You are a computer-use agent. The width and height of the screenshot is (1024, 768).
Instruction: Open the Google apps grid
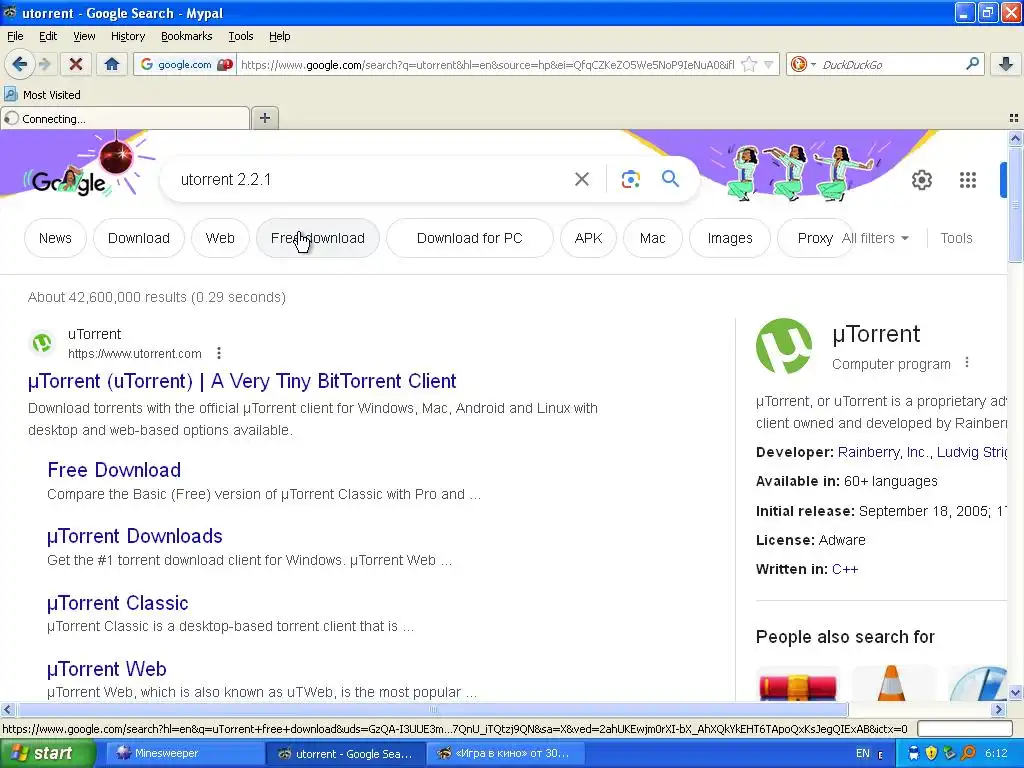point(968,180)
